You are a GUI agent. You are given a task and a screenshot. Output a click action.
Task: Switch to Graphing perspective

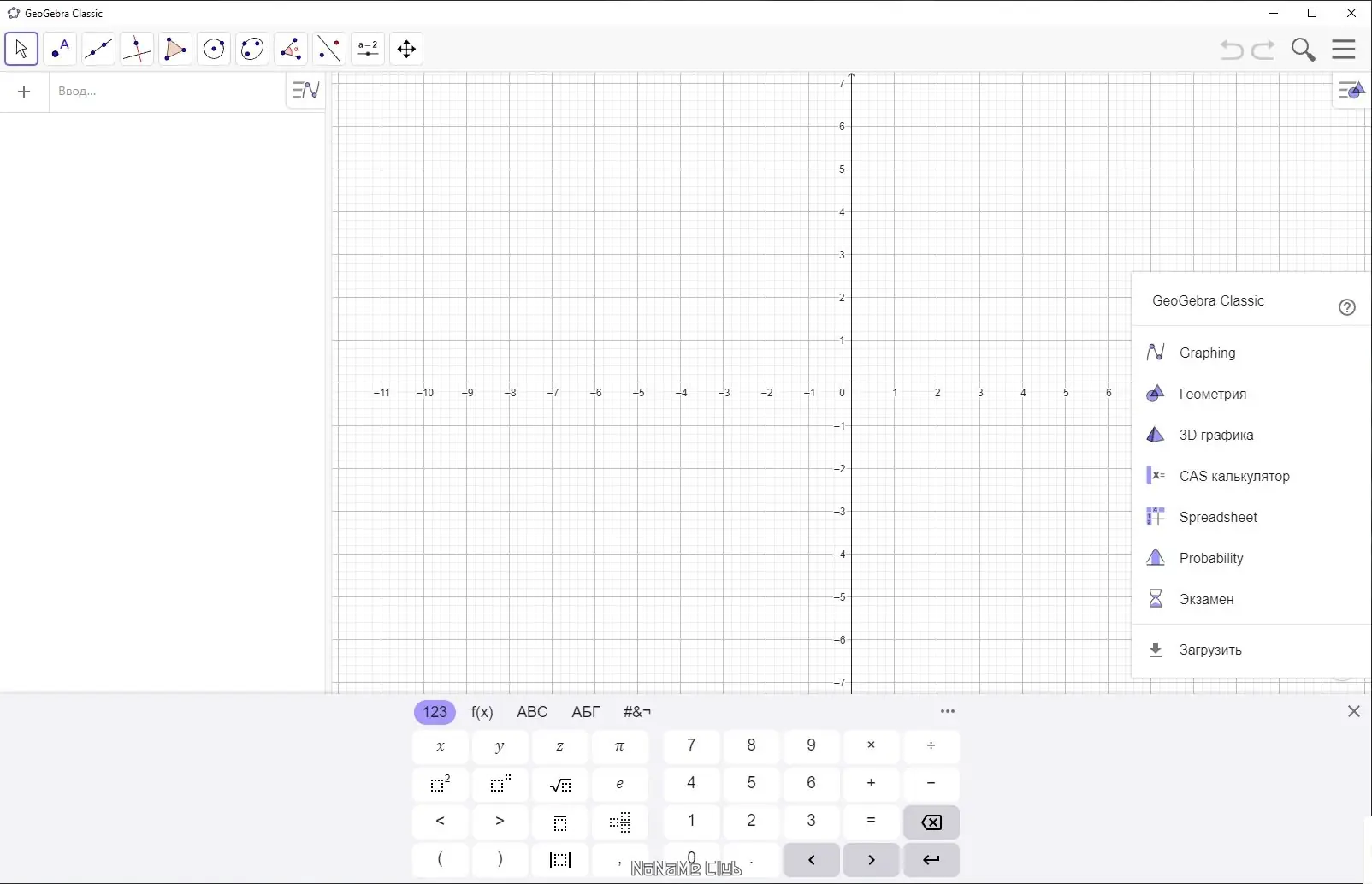[1251, 353]
